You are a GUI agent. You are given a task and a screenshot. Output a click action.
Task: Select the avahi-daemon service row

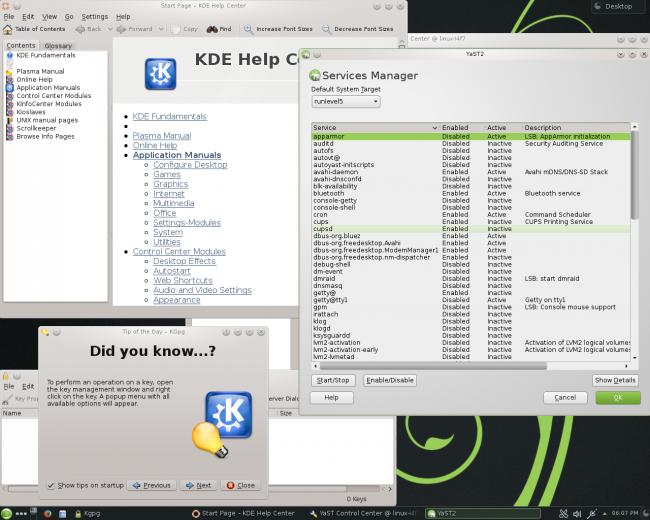click(x=471, y=172)
